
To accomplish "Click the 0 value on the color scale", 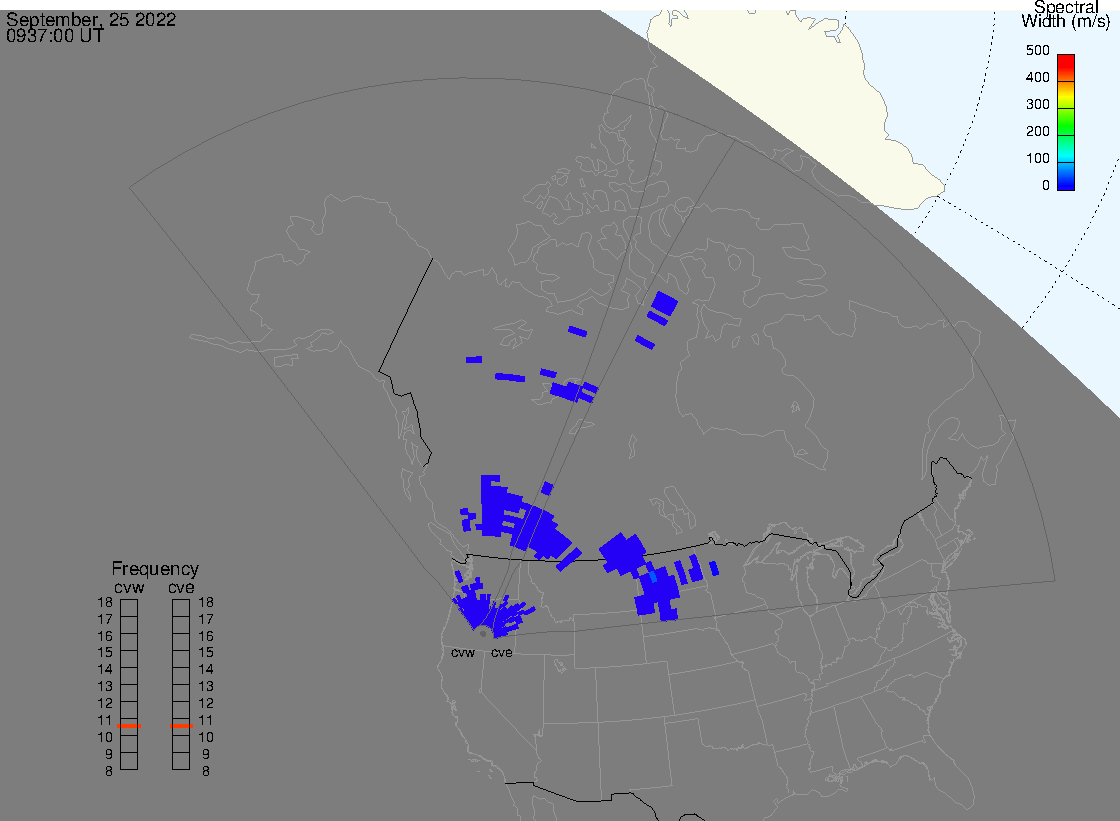I will pyautogui.click(x=1046, y=186).
